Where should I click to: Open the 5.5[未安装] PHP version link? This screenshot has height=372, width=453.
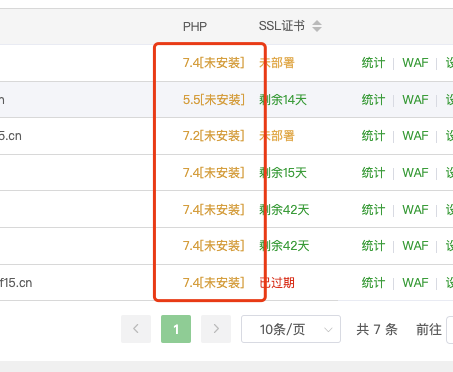[x=214, y=100]
